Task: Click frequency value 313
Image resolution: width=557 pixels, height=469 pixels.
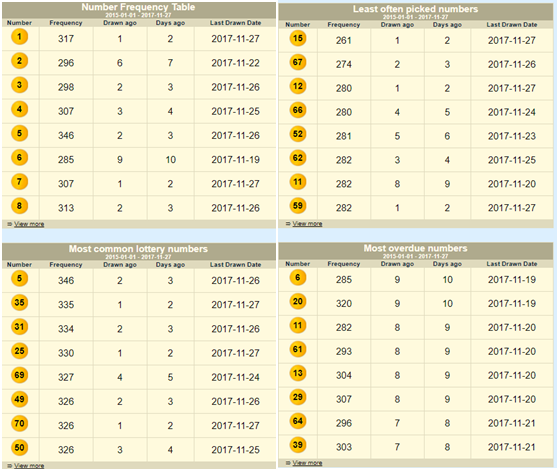Action: 66,208
